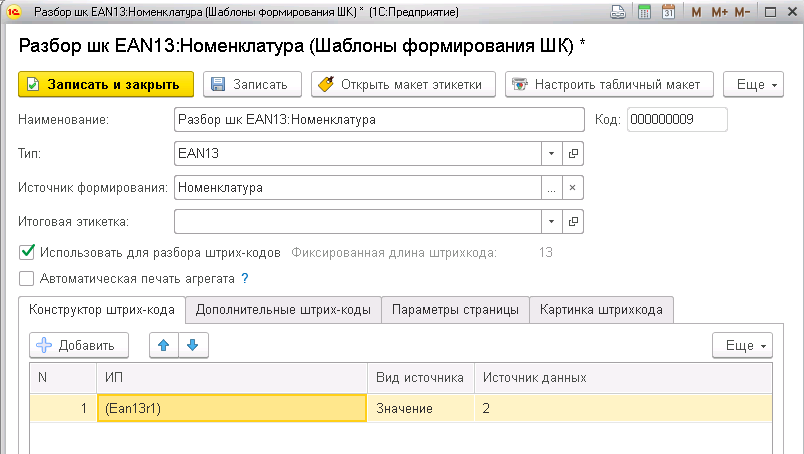Image resolution: width=804 pixels, height=454 pixels.
Task: Click the row number 1 cell
Action: point(63,408)
